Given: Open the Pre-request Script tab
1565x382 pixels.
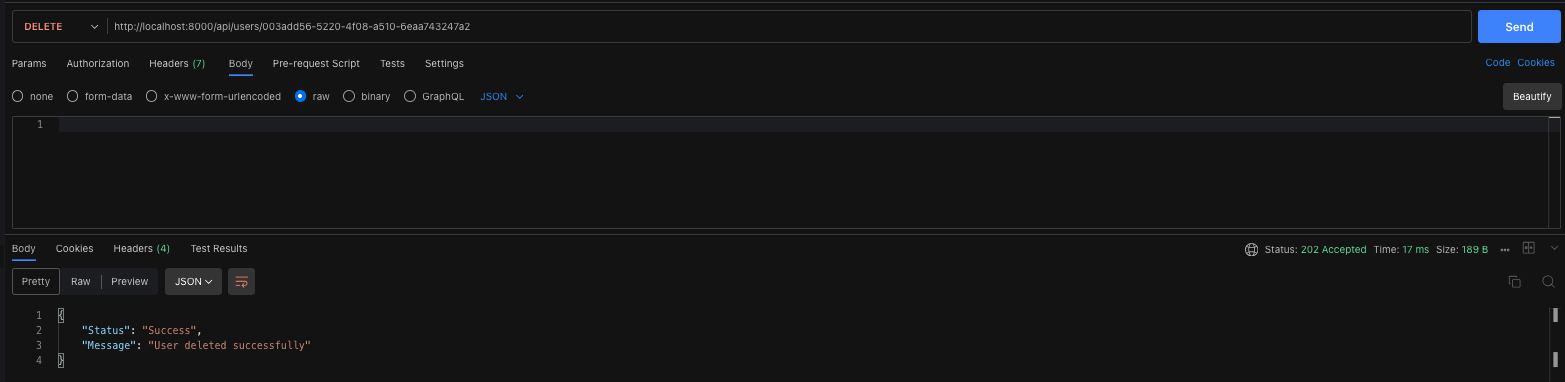Looking at the screenshot, I should tap(316, 63).
